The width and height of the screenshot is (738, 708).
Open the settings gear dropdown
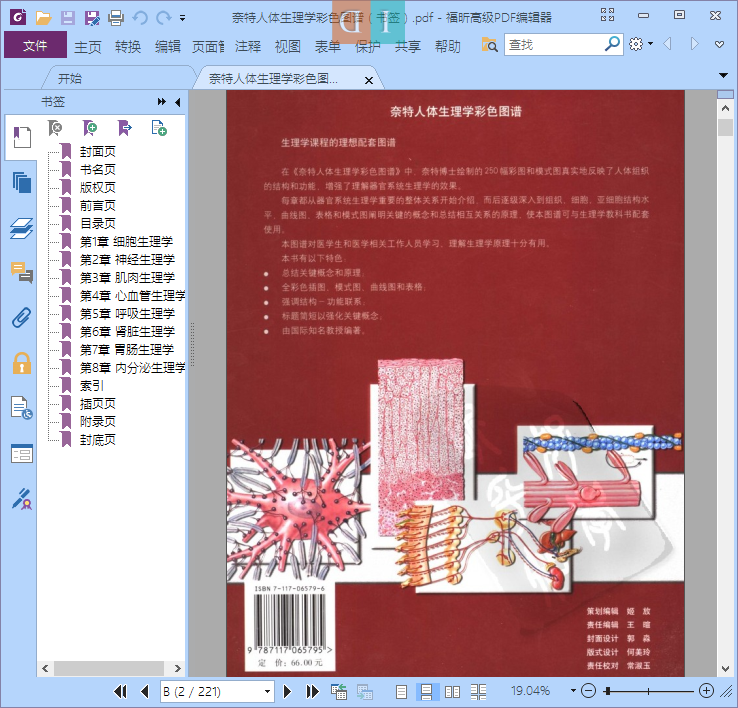[x=641, y=44]
